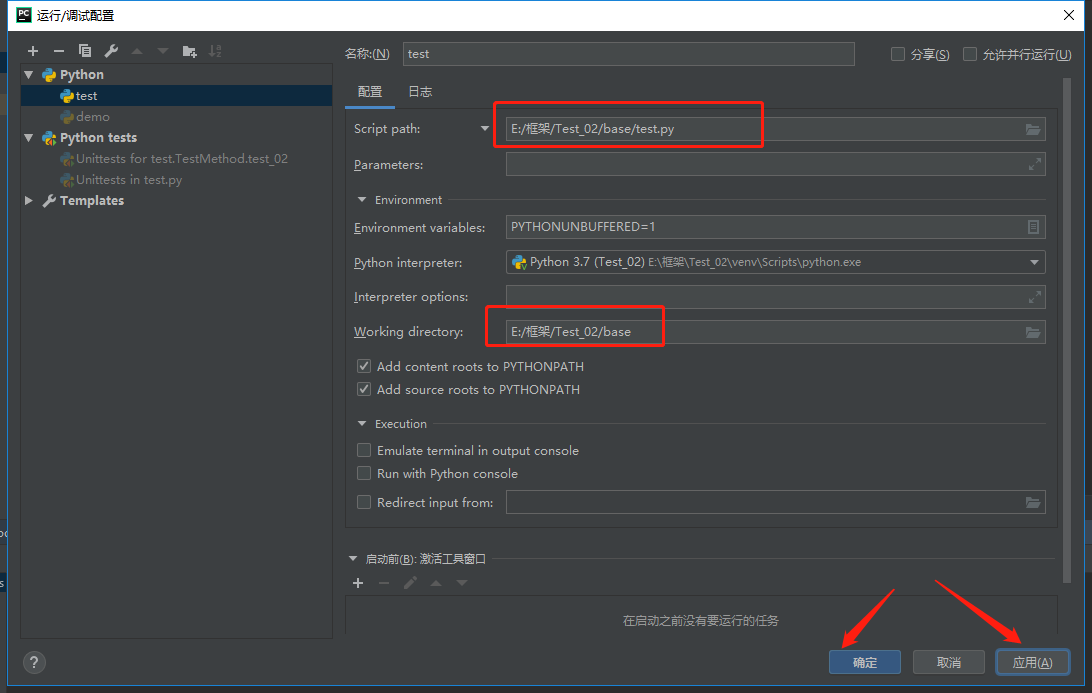Open Python interpreter dropdown

coord(1034,263)
